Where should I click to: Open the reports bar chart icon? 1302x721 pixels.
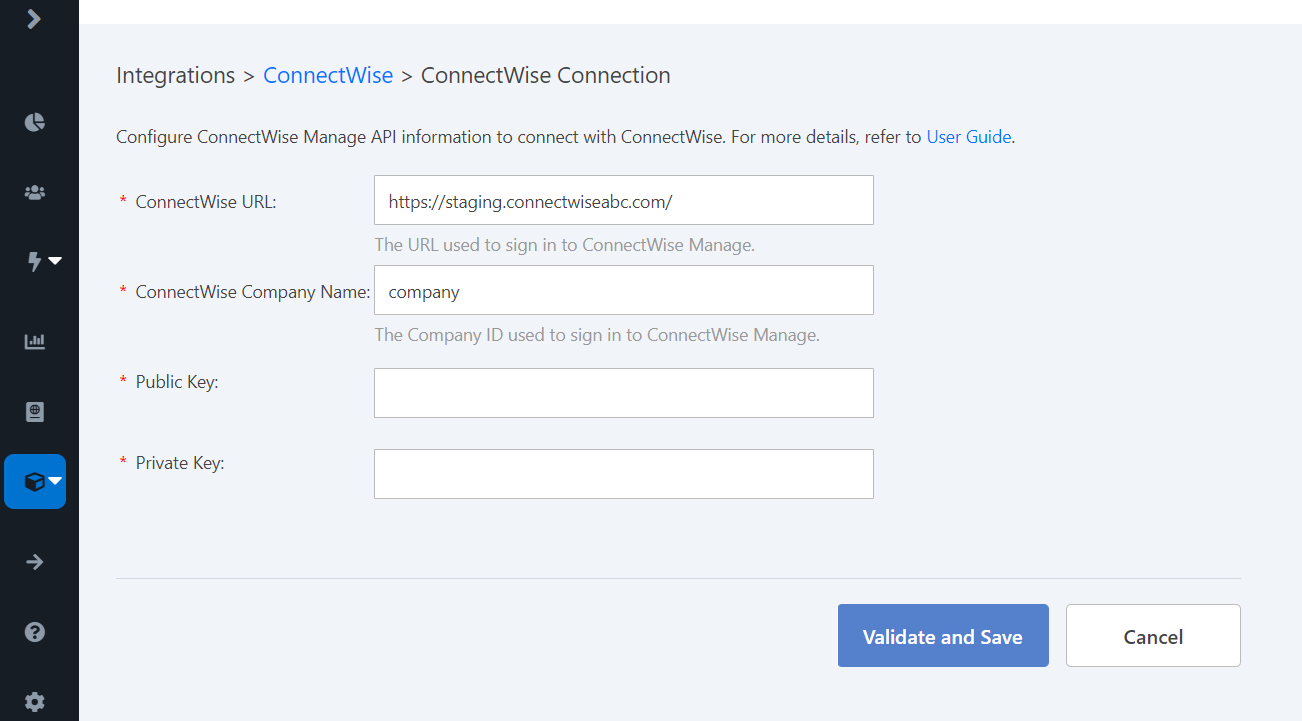34,341
